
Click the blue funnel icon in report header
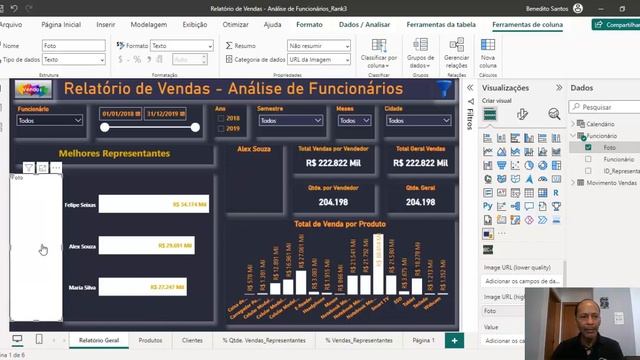click(x=444, y=89)
